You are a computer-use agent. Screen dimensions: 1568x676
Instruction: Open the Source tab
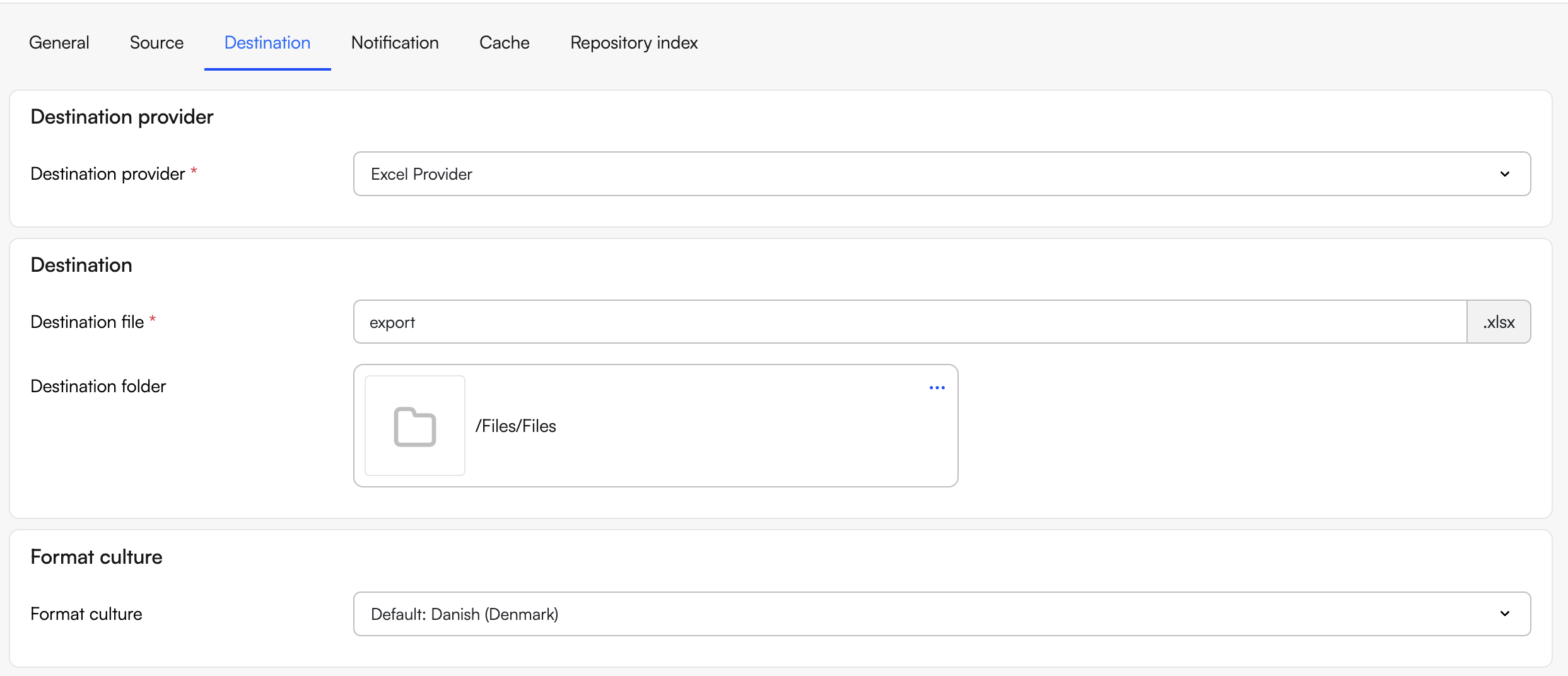(156, 43)
